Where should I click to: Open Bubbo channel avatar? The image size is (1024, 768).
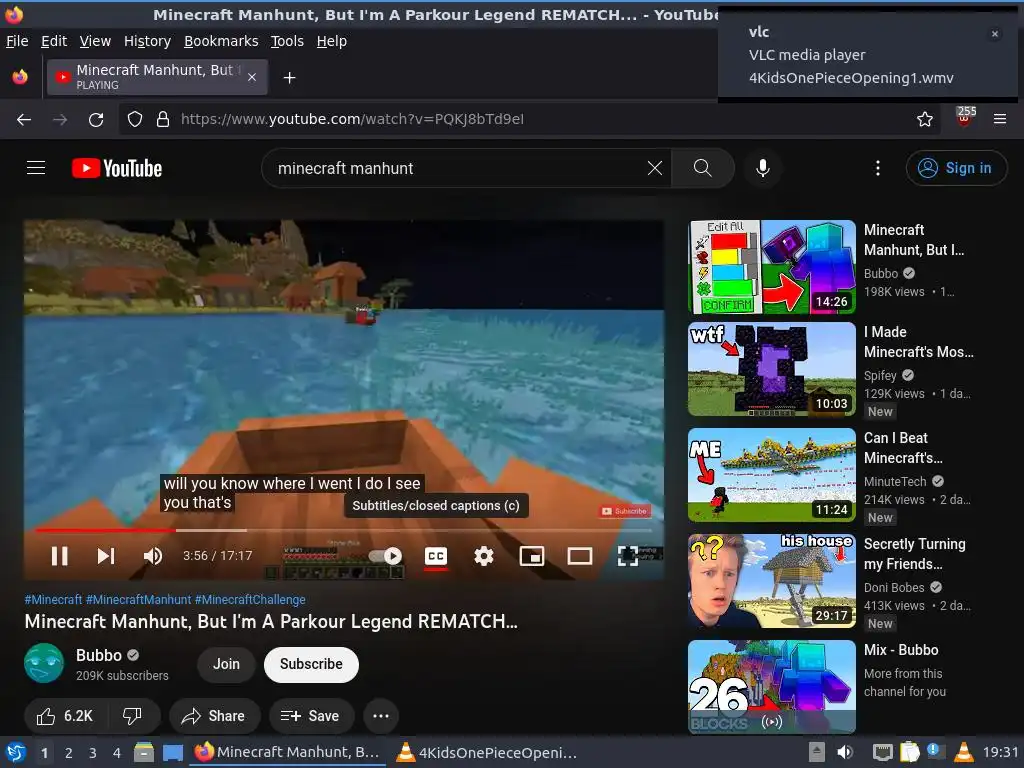[x=44, y=663]
